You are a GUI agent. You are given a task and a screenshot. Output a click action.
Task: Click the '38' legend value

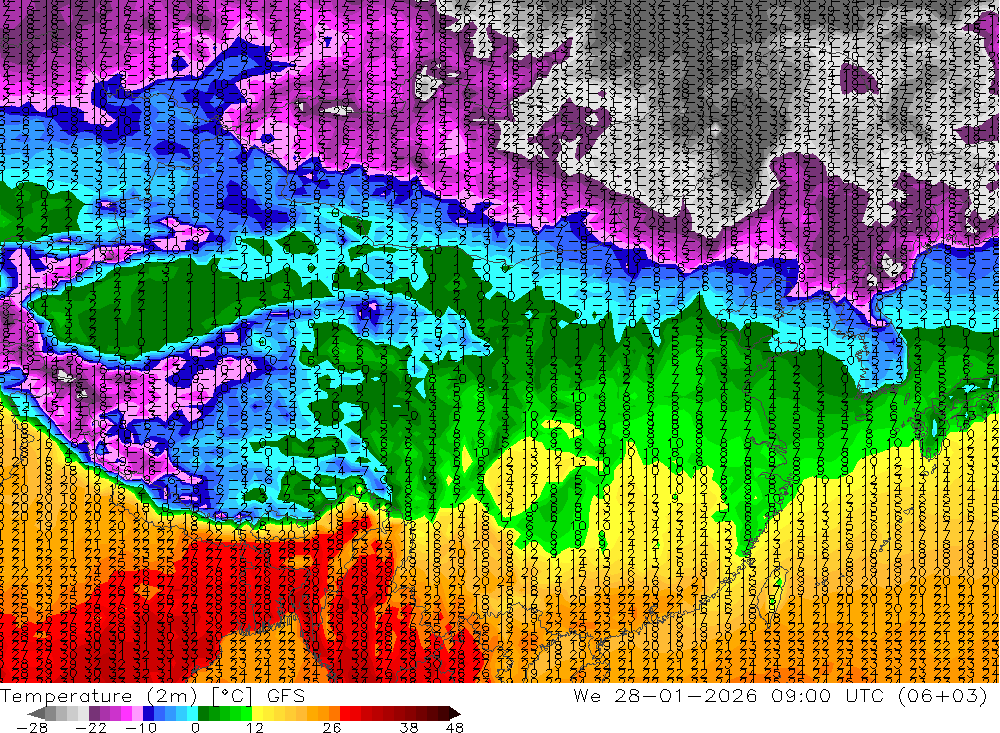coord(409,728)
